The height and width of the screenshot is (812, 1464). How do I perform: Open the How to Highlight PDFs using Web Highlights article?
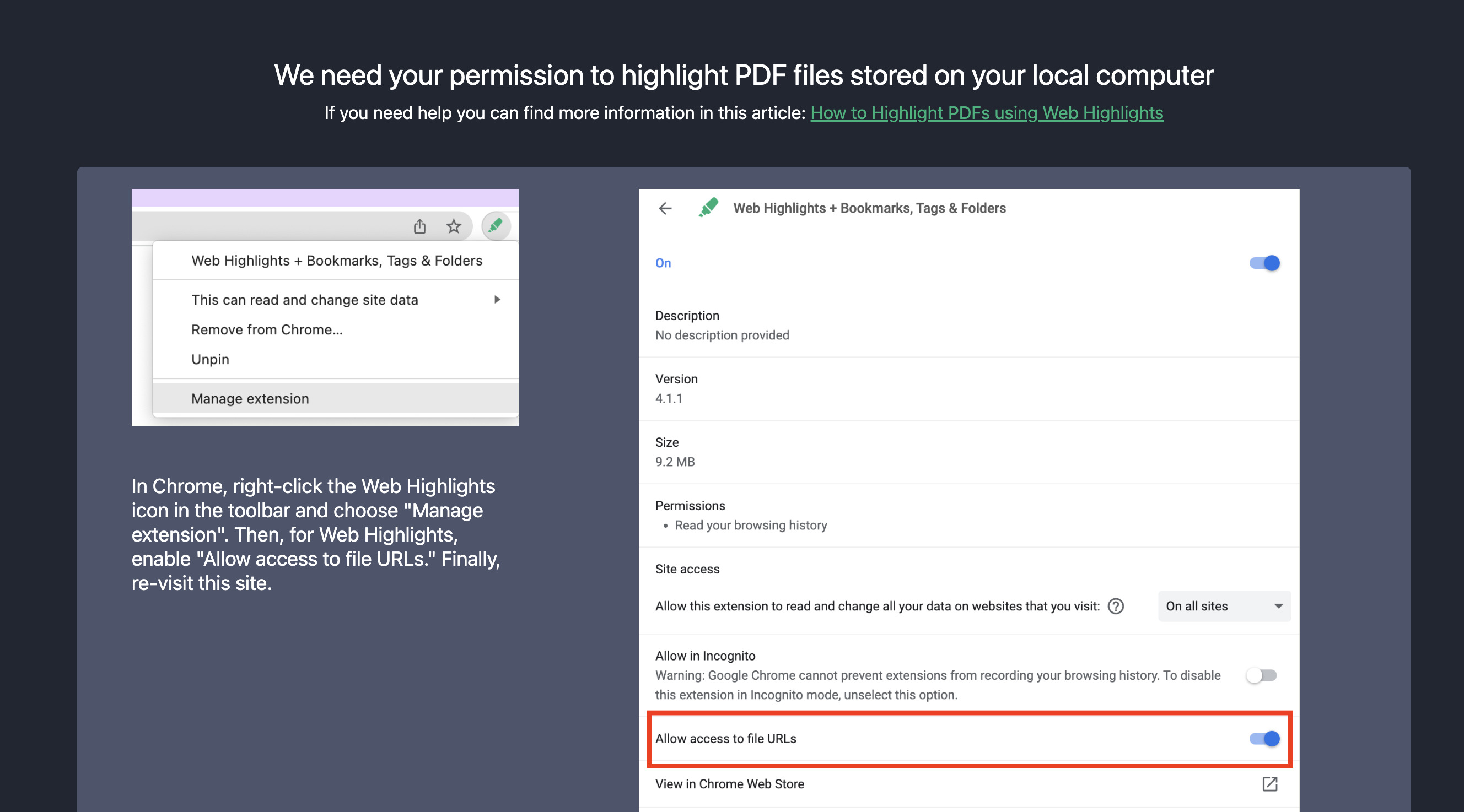(987, 113)
